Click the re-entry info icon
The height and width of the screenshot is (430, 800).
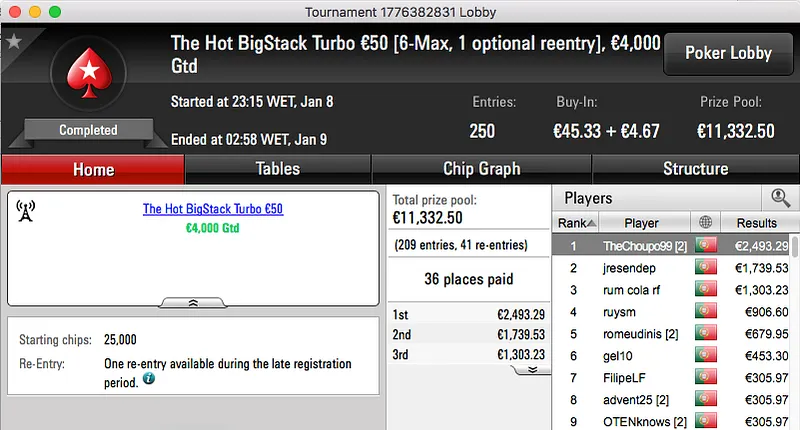click(149, 380)
